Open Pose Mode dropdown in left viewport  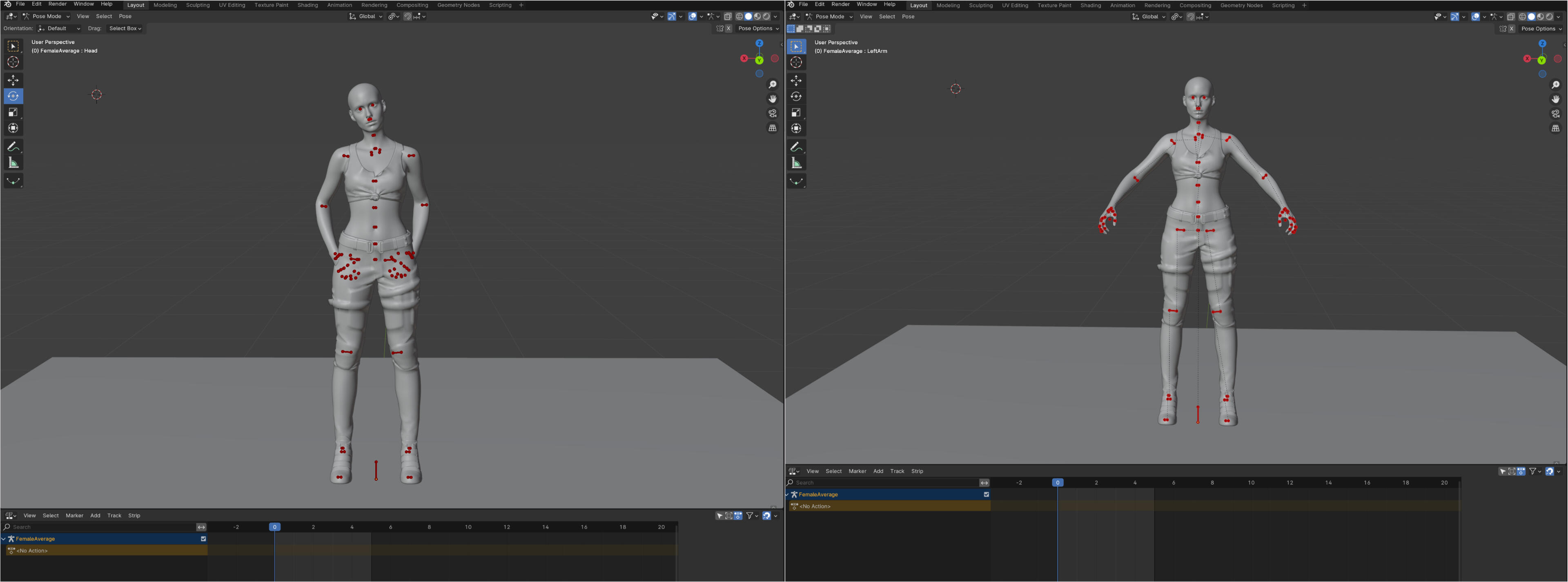pos(46,16)
